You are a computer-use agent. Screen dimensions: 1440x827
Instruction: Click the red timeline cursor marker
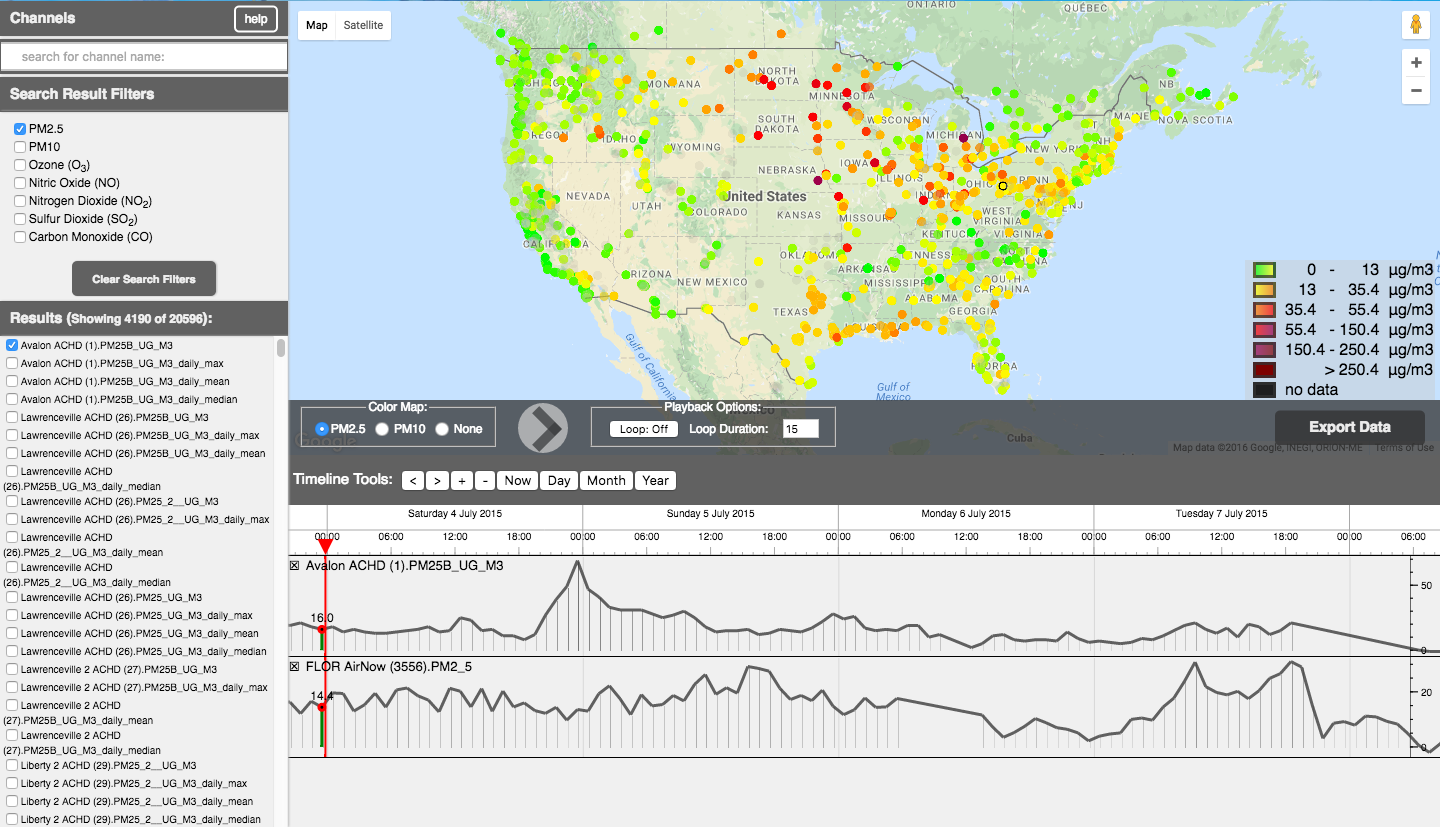tap(325, 545)
